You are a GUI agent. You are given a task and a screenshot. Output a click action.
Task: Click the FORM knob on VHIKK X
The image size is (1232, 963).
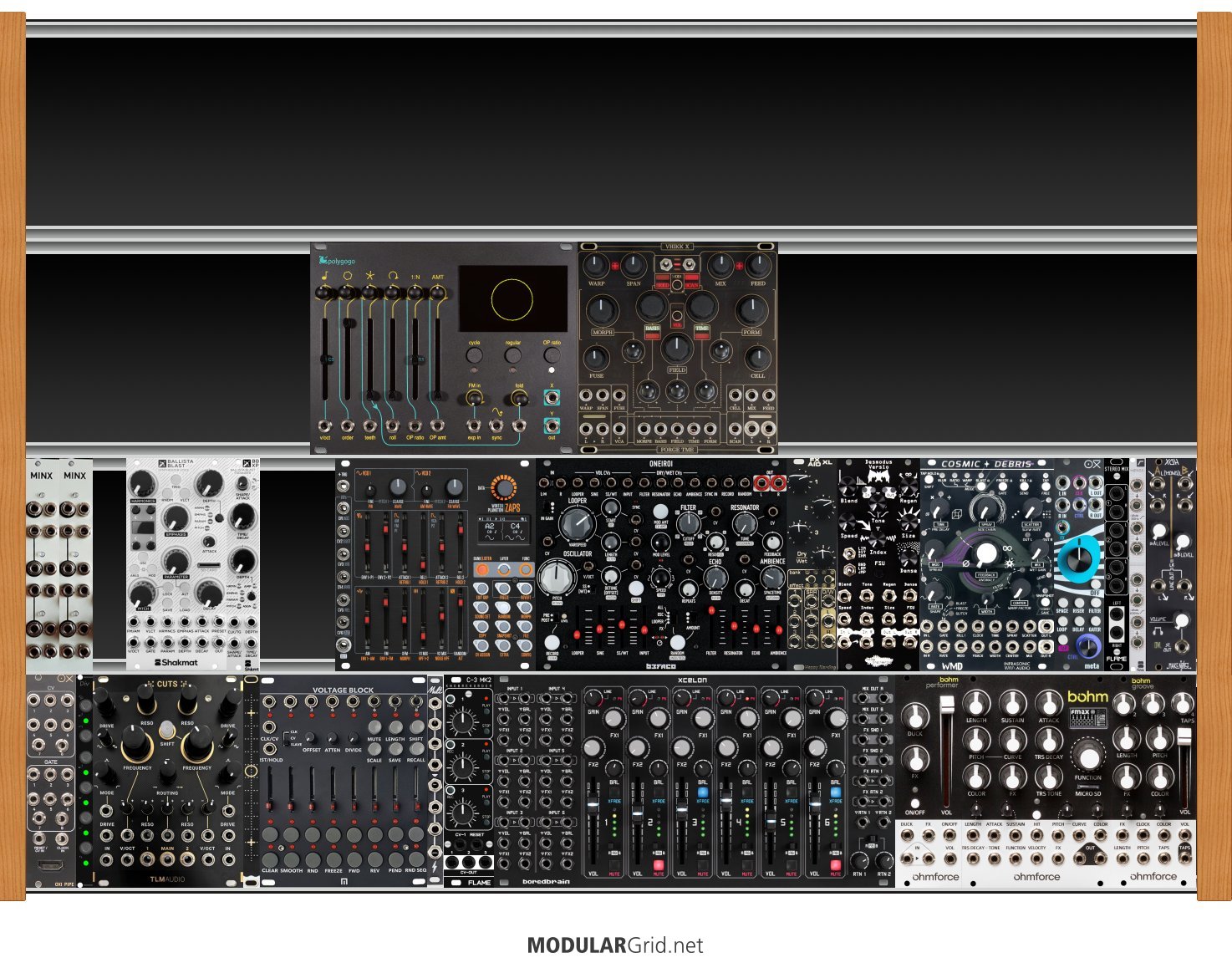751,310
